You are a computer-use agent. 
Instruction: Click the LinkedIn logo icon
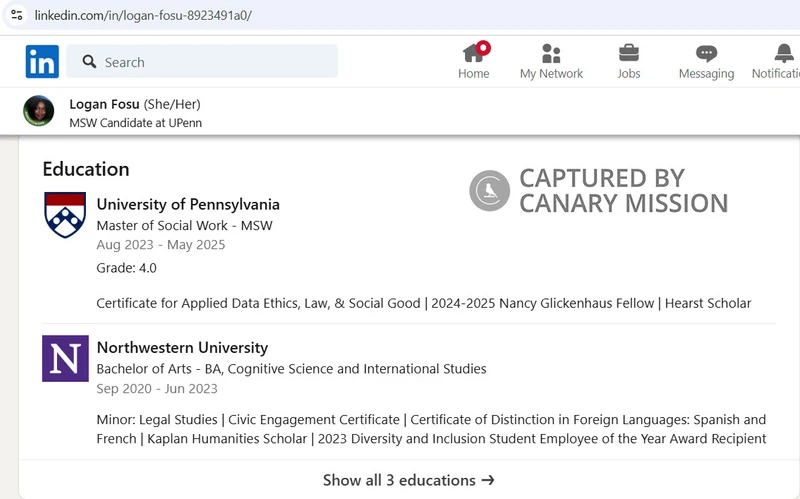42,62
